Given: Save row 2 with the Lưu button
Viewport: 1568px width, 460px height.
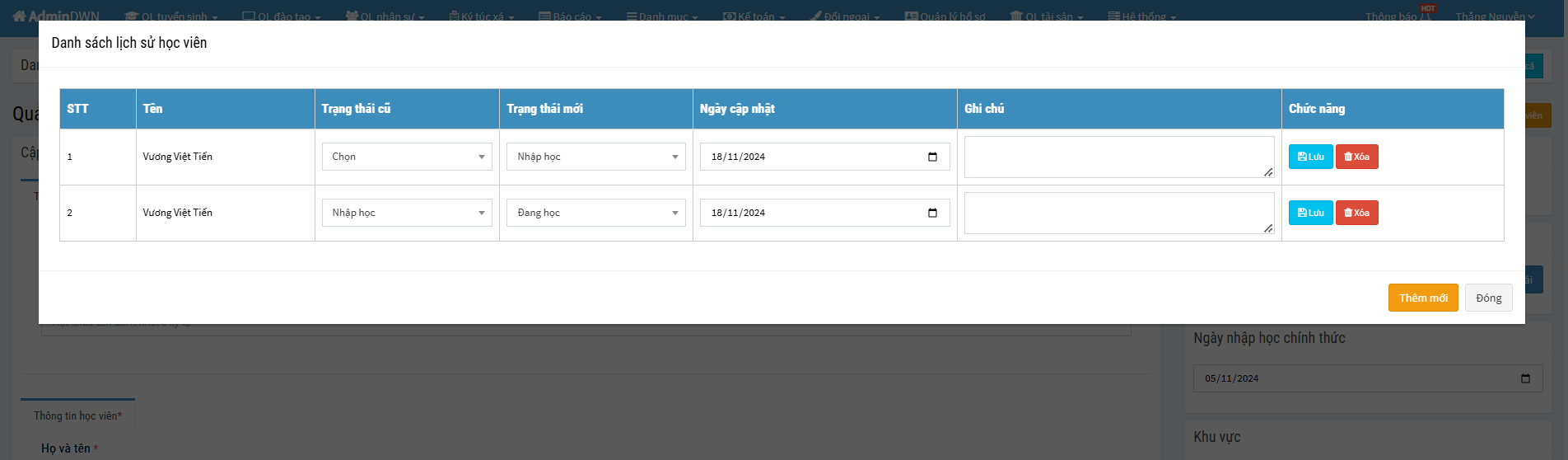Looking at the screenshot, I should click(x=1310, y=213).
